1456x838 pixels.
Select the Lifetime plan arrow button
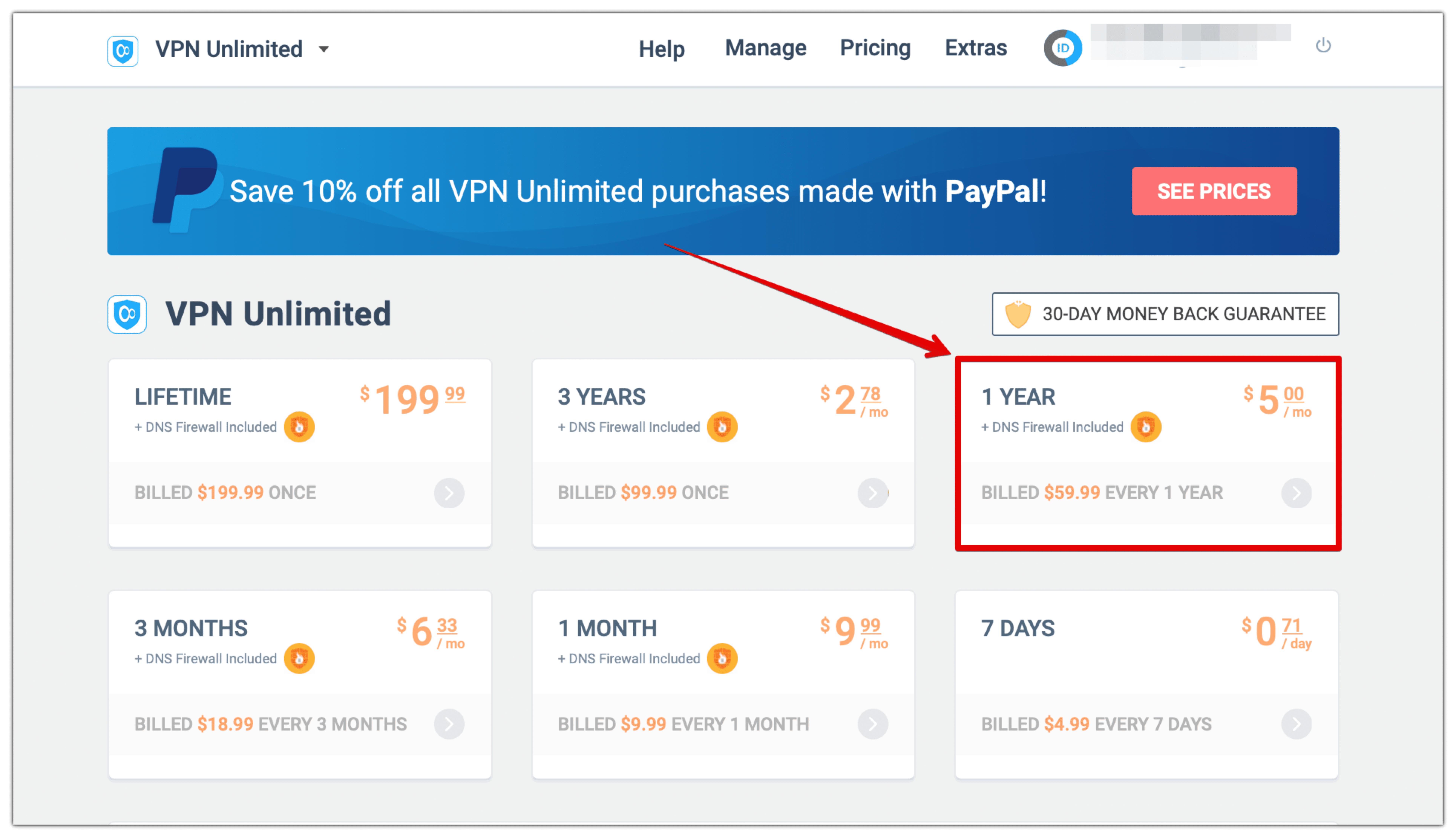tap(449, 493)
